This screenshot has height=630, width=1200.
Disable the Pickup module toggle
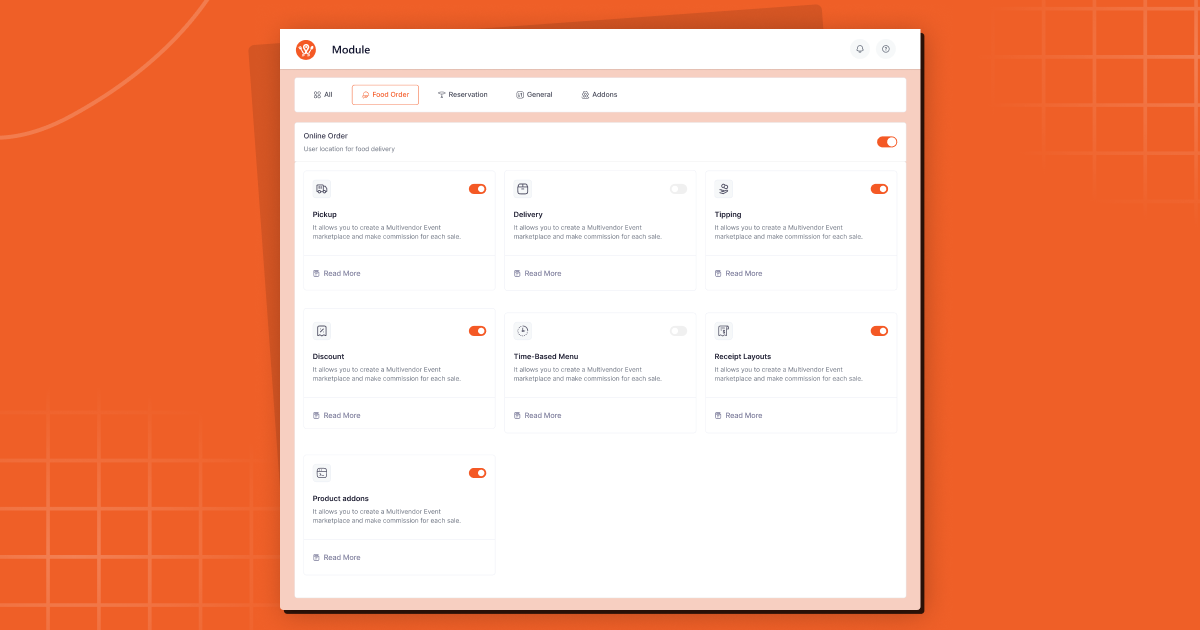point(478,189)
